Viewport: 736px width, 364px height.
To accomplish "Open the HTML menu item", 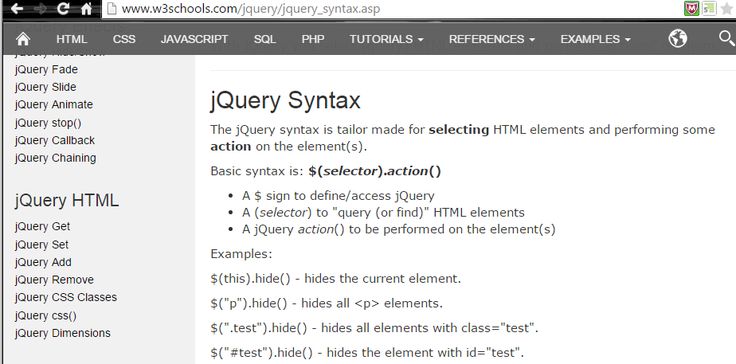I will click(71, 39).
